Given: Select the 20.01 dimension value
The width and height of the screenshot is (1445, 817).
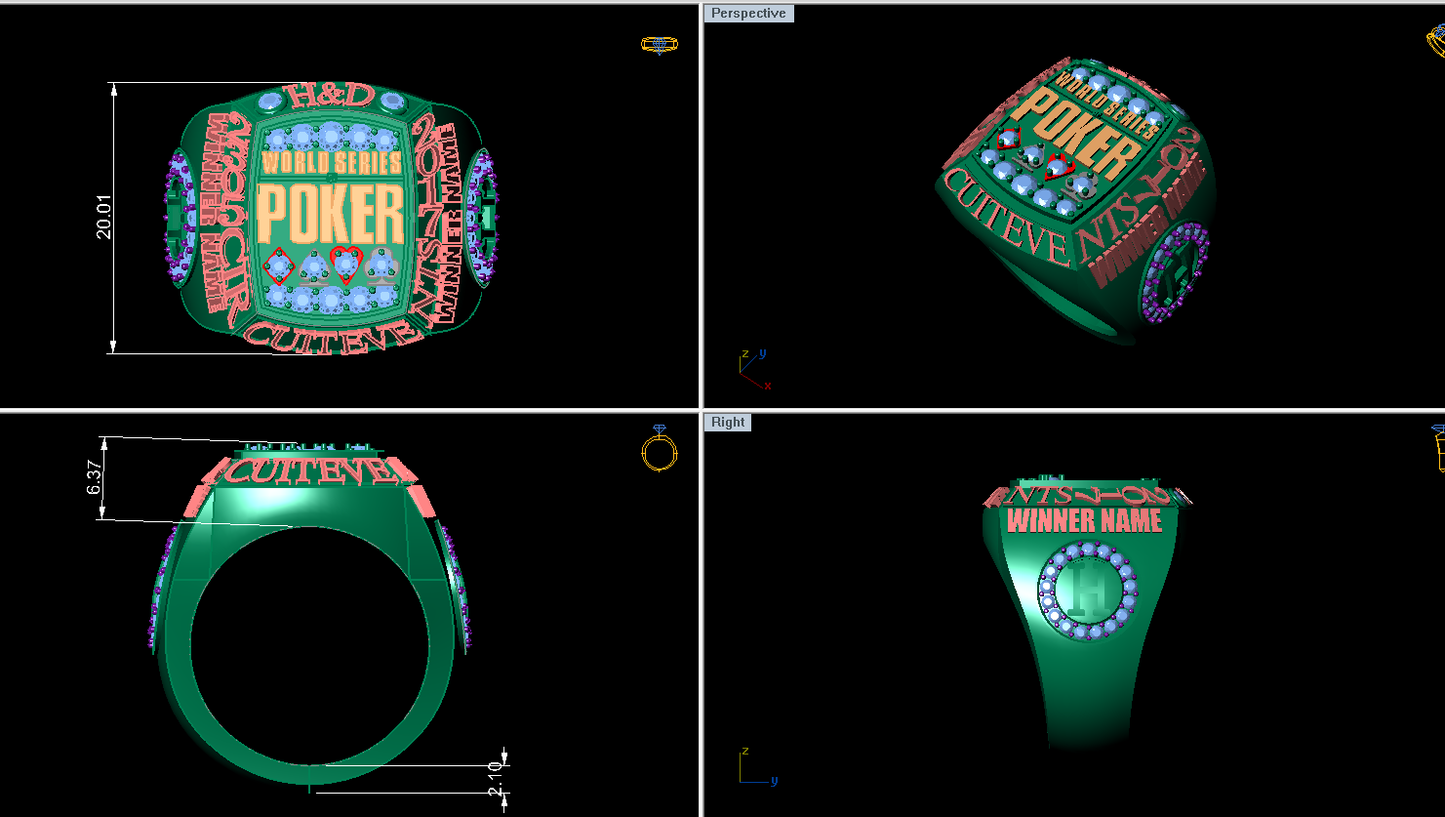Looking at the screenshot, I should tap(104, 217).
